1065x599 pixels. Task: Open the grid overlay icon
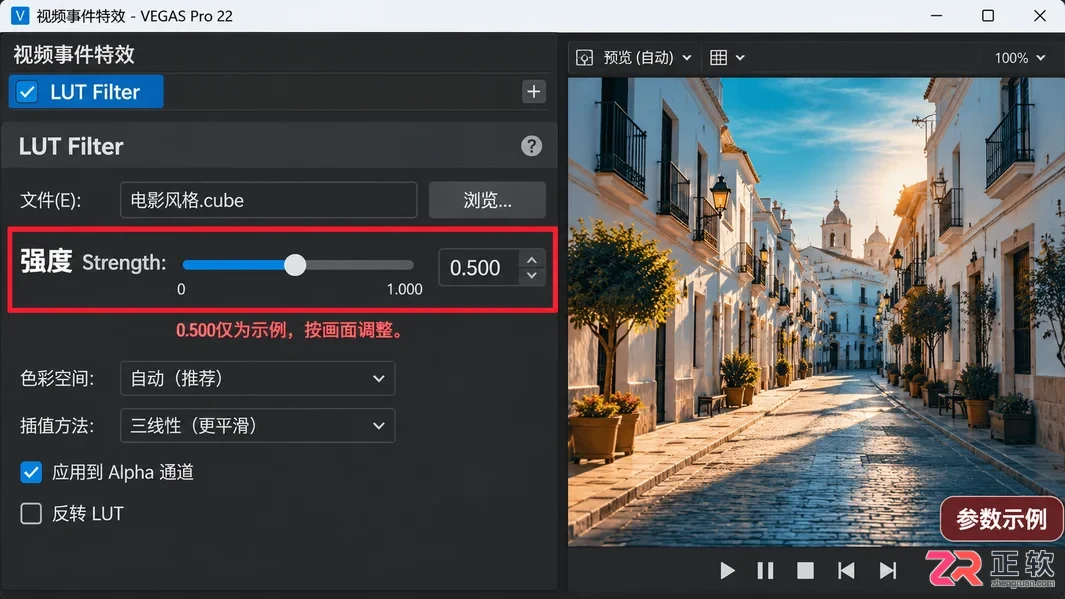(718, 58)
